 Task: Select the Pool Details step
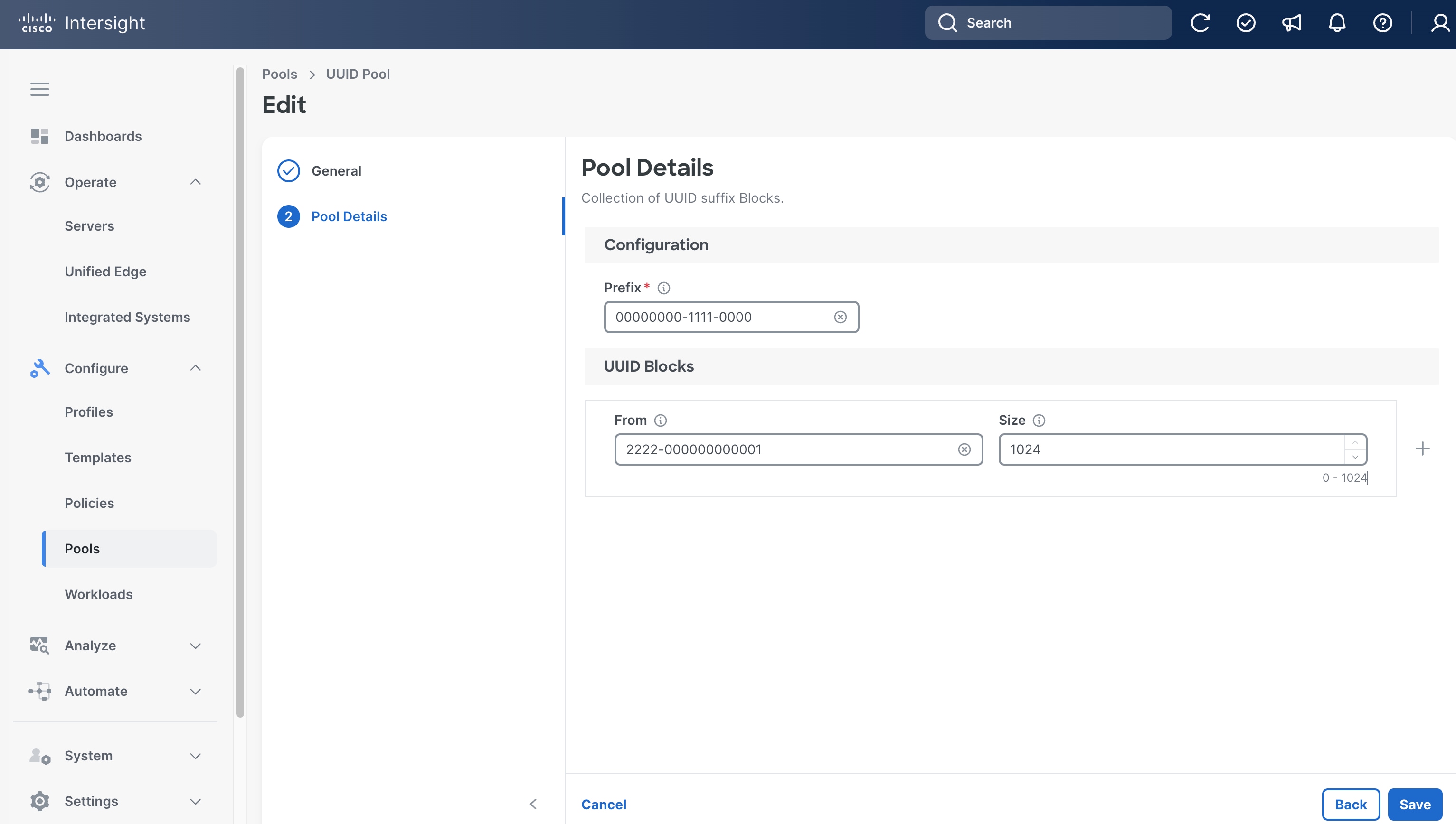(x=350, y=216)
